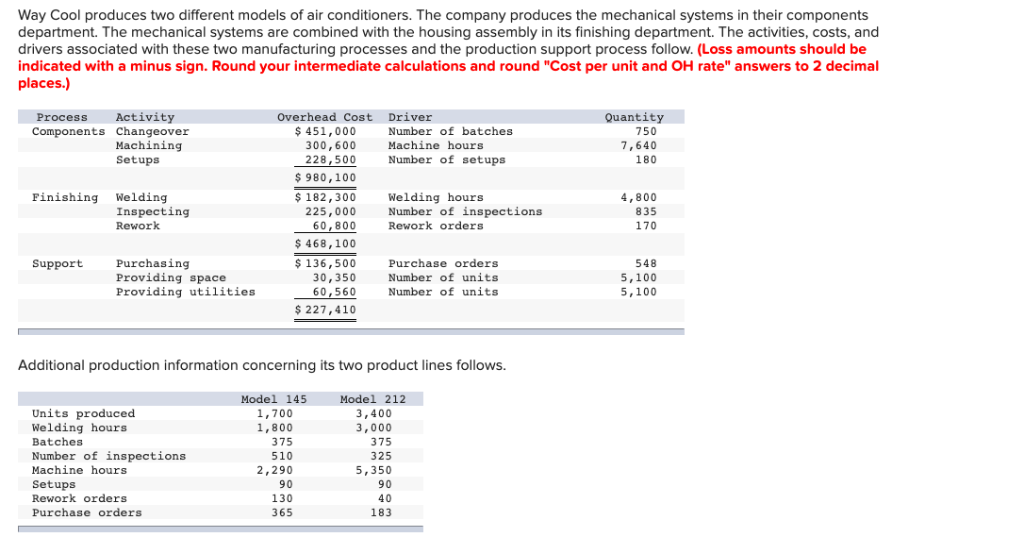
Task: Click rework orders quantity 170
Action: pyautogui.click(x=646, y=225)
